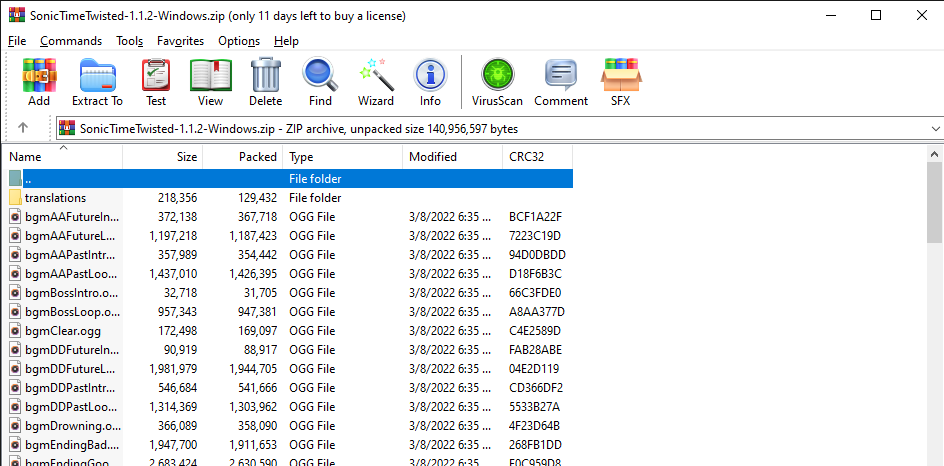Click size value 32,718
Viewport: 944px width, 466px height.
pos(181,293)
